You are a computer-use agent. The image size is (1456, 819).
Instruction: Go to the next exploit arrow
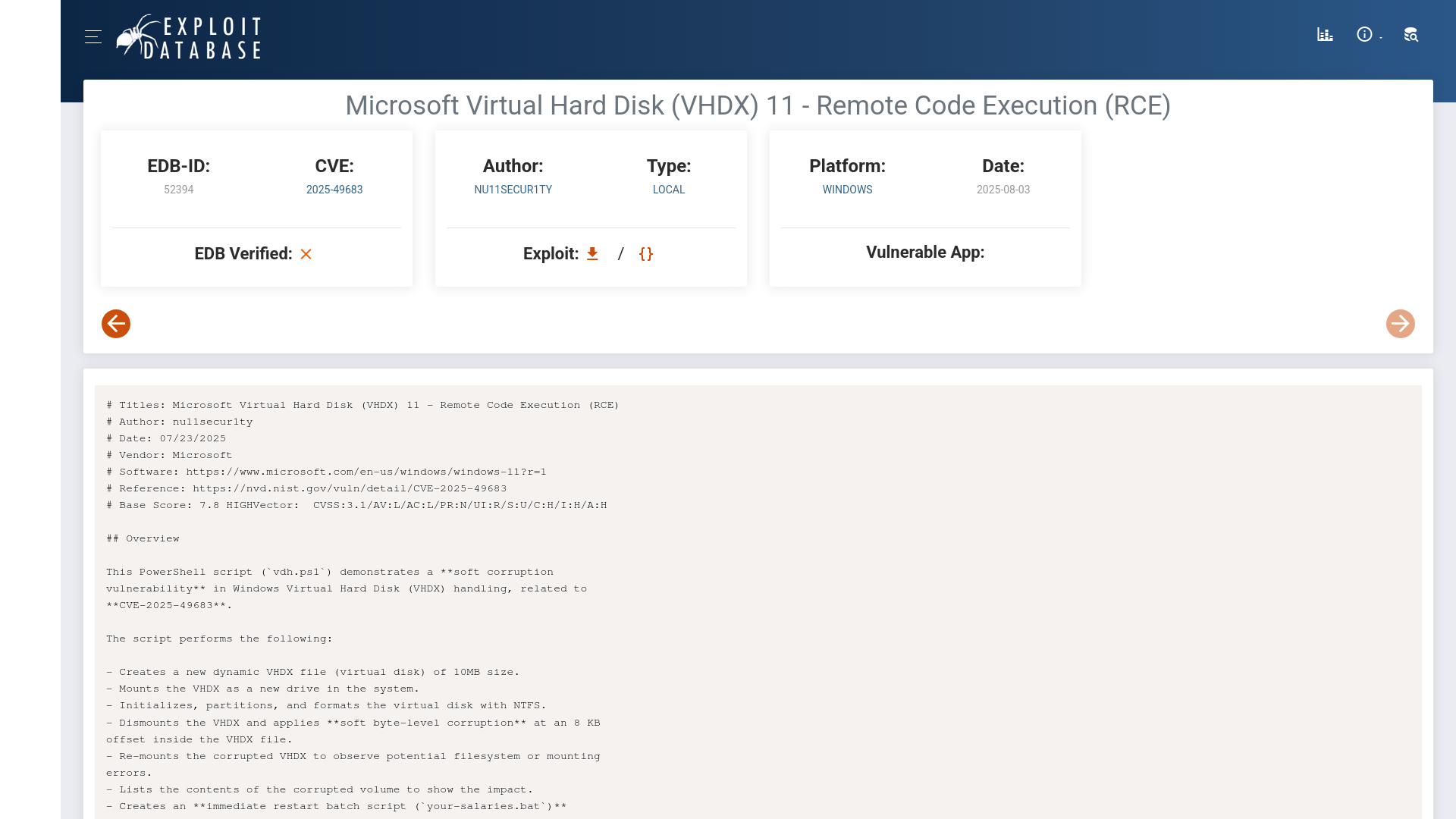tap(1401, 324)
